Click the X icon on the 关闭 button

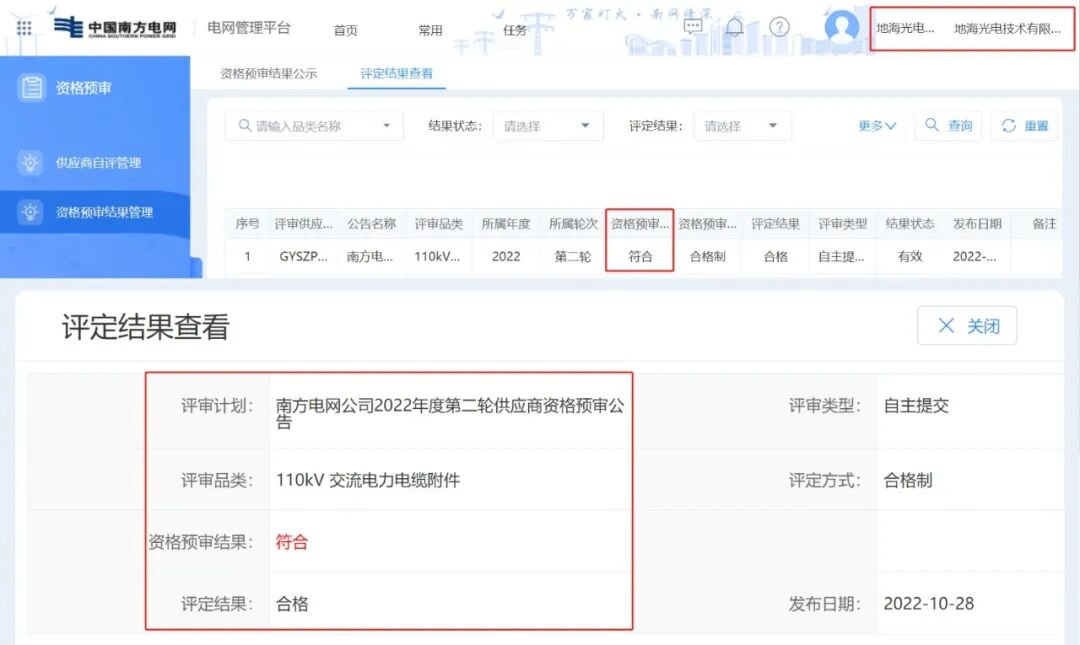pyautogui.click(x=946, y=326)
